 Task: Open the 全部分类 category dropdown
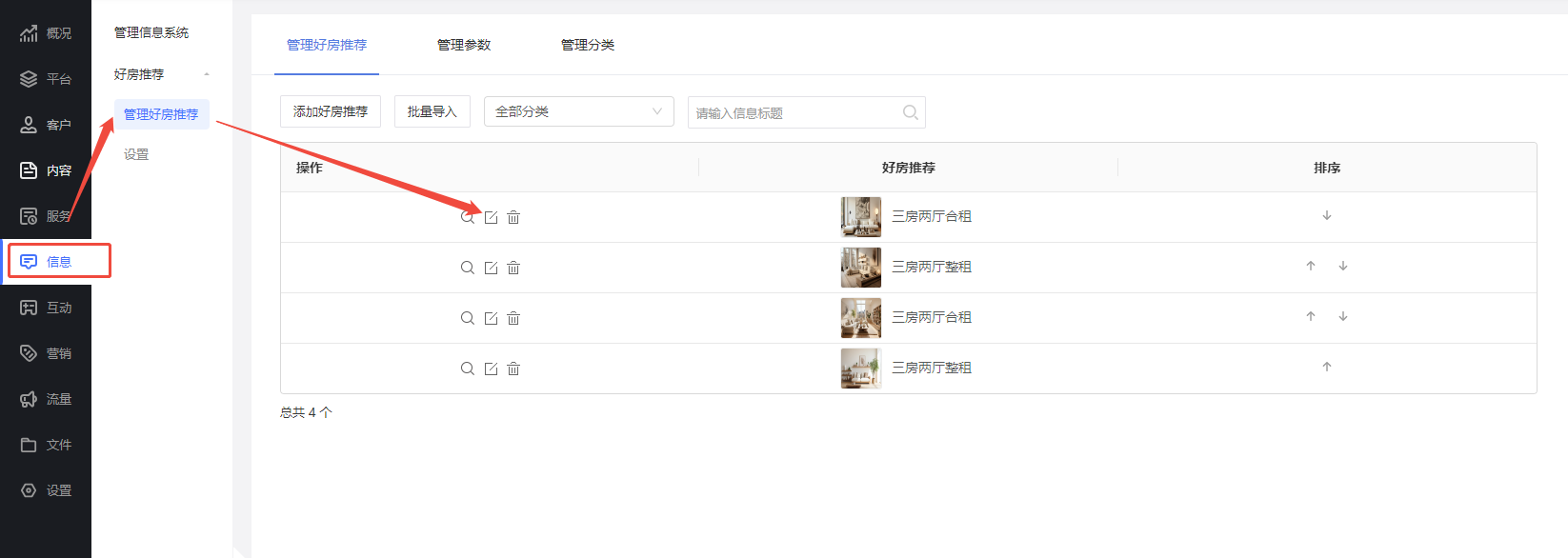point(579,111)
